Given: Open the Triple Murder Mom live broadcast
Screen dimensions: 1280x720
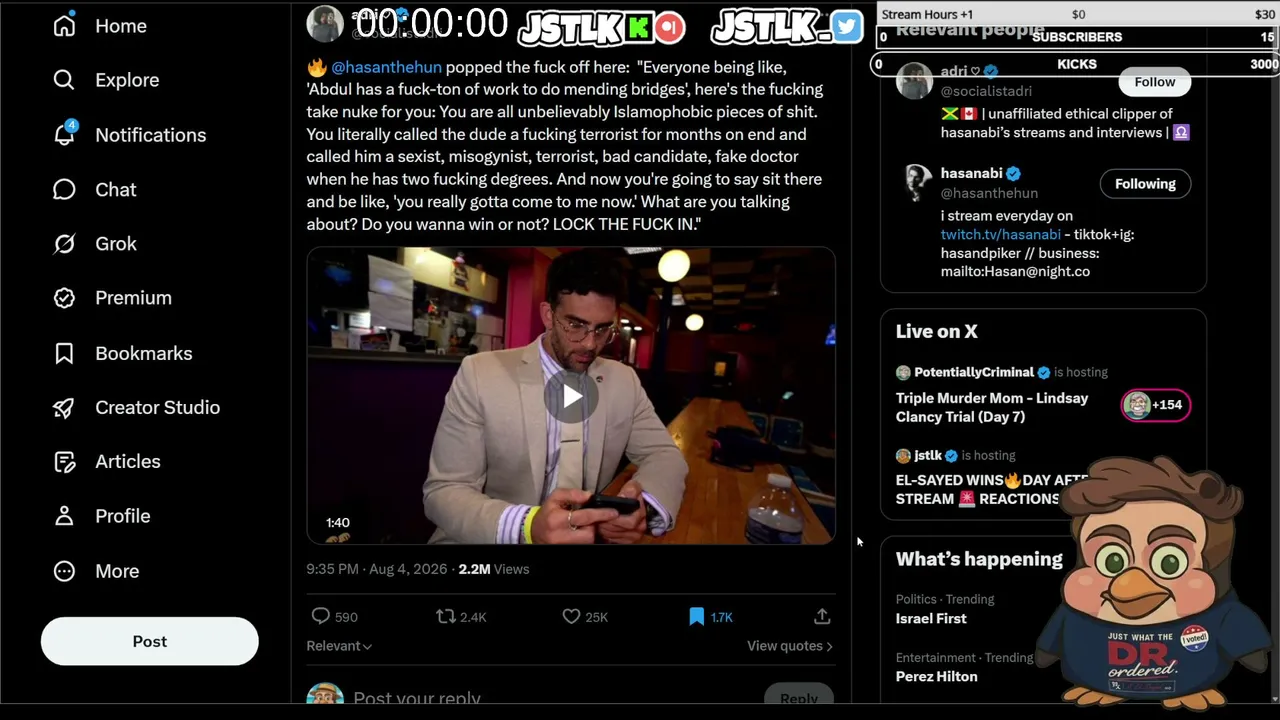Looking at the screenshot, I should tap(992, 407).
